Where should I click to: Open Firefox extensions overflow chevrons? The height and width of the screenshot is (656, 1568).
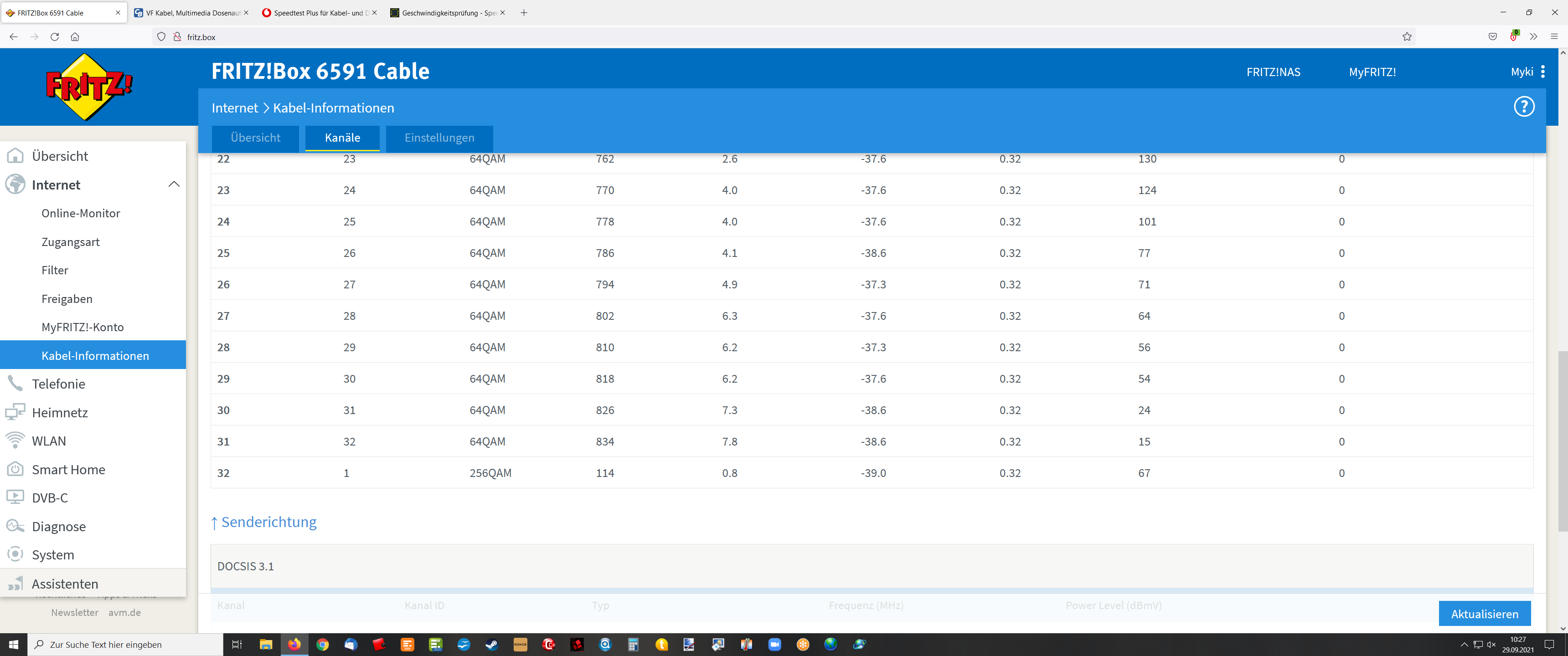pyautogui.click(x=1533, y=36)
